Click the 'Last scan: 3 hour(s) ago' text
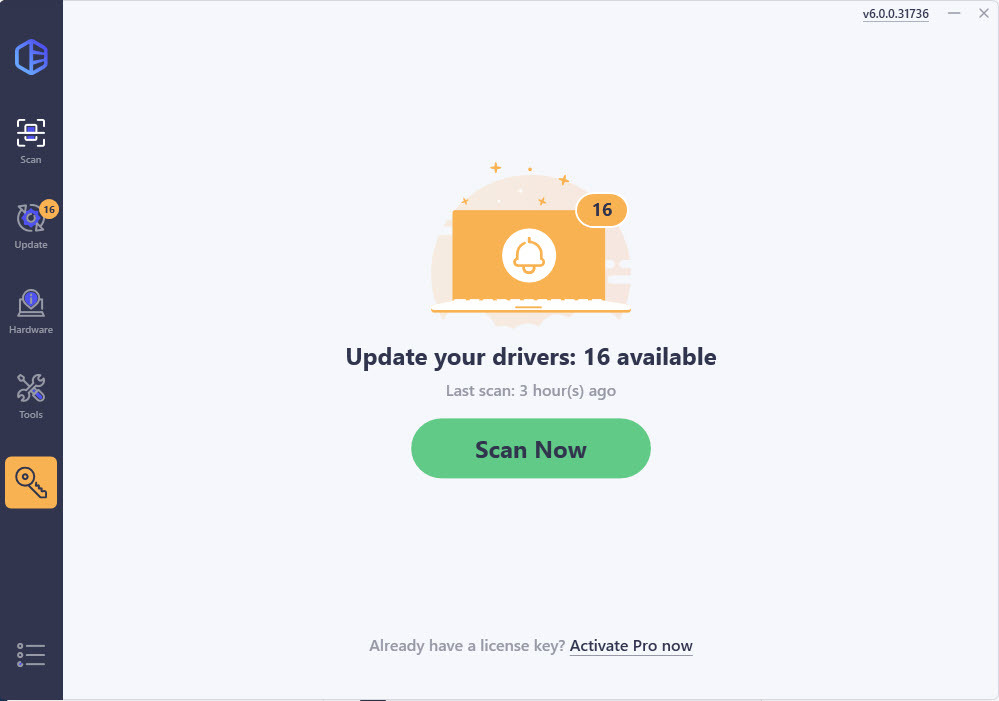Viewport: 999px width, 701px height. [x=531, y=391]
